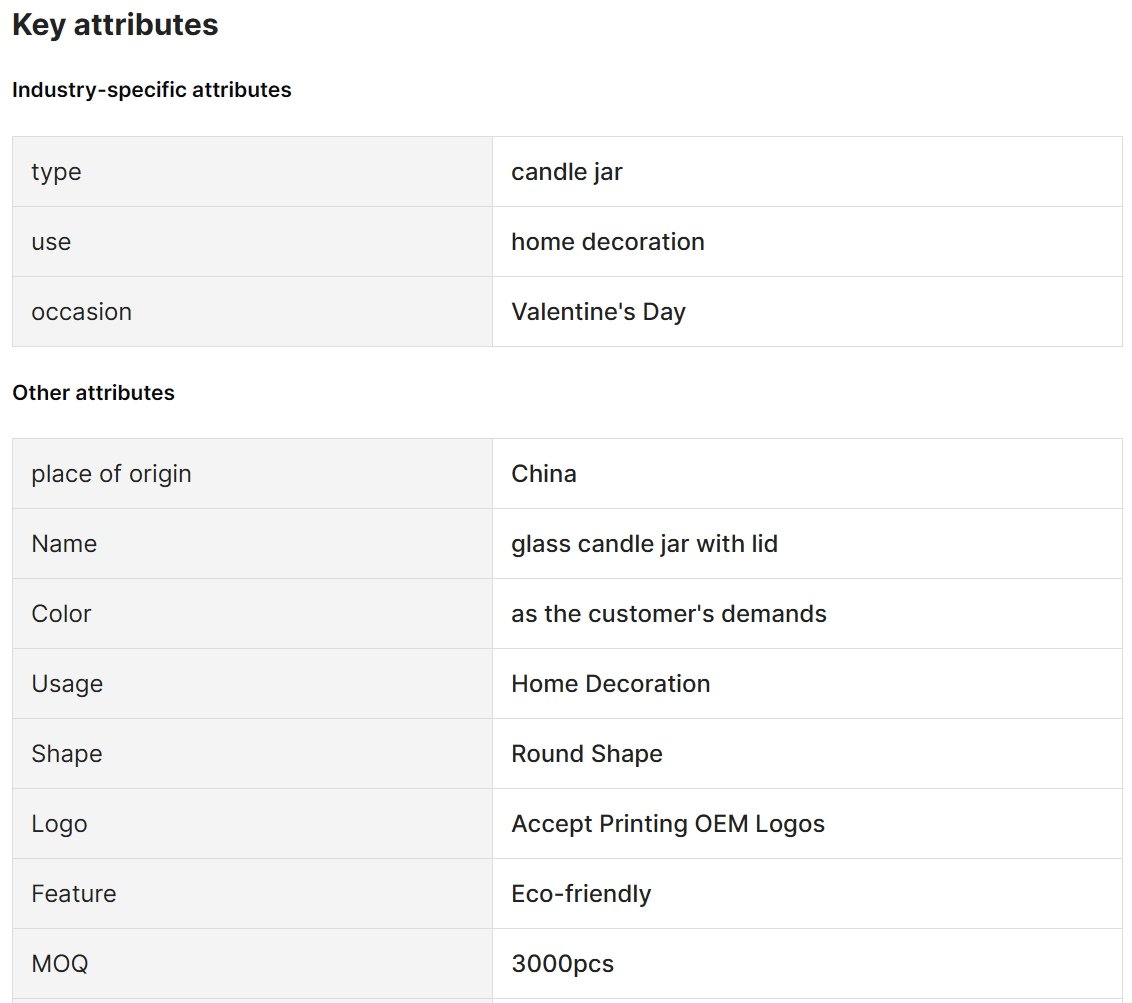Screen dimensions: 1132x1003
Task: Select the 'Eco-friendly' feature value
Action: point(581,894)
